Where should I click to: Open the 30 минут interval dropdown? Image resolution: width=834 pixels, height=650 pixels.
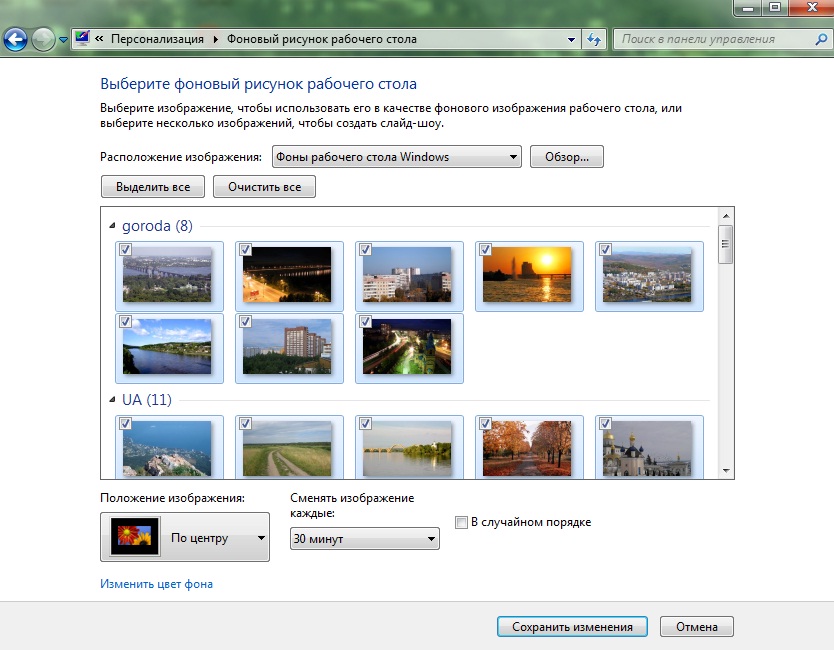(x=364, y=539)
